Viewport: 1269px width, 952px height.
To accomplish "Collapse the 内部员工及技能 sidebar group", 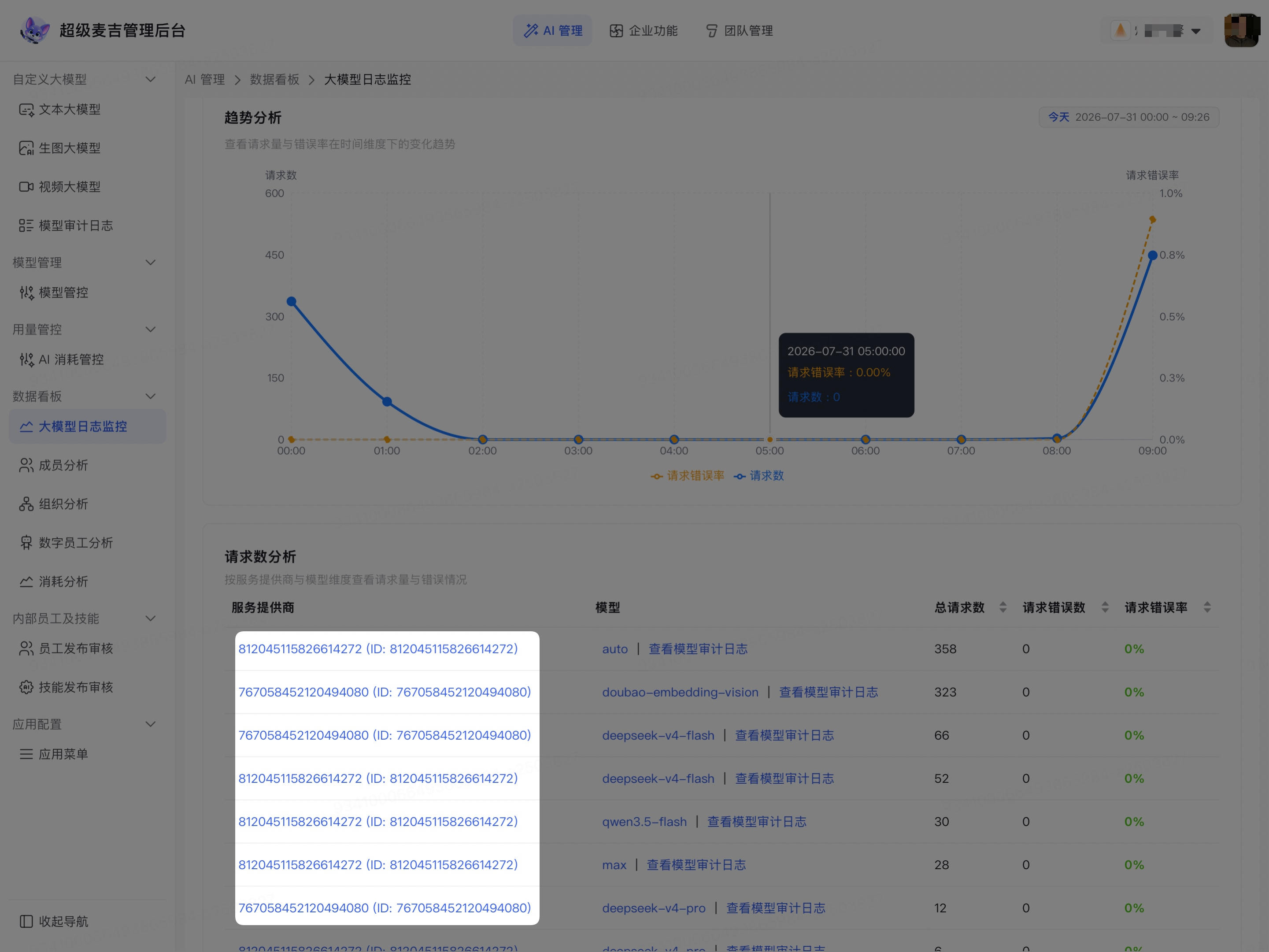I will (x=150, y=619).
